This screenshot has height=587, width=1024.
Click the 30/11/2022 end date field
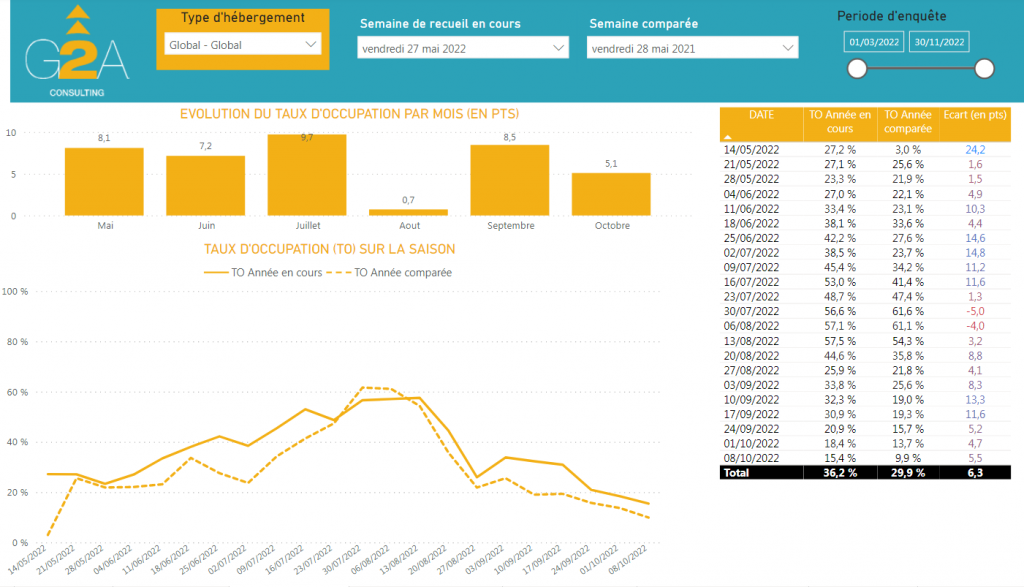940,42
